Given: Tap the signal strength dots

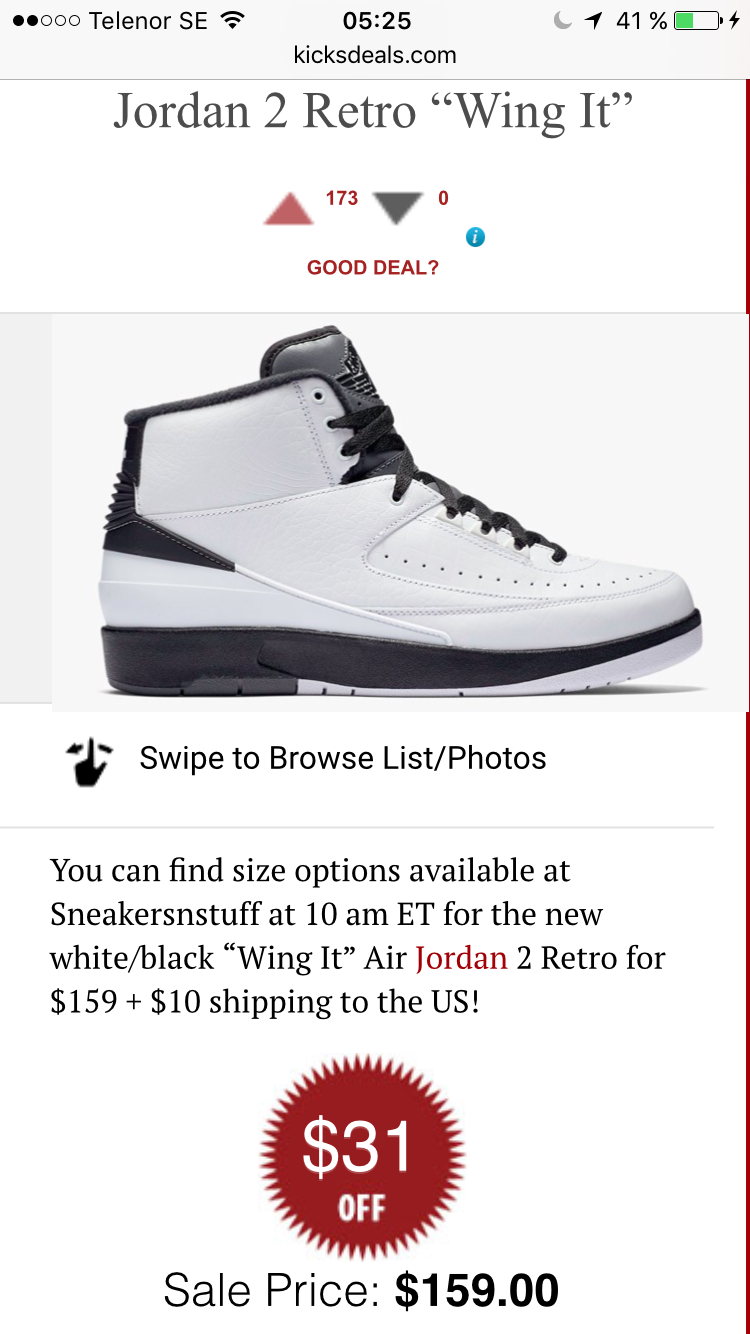Looking at the screenshot, I should point(44,20).
